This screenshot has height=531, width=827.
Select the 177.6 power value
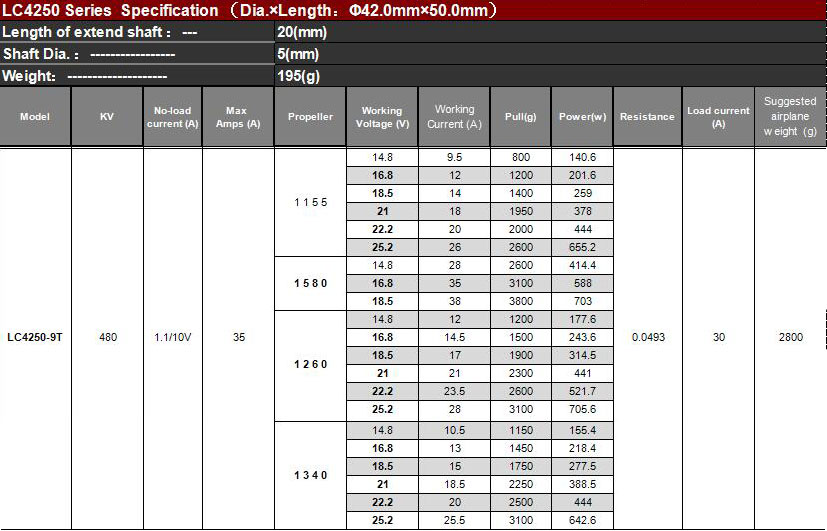pos(582,319)
